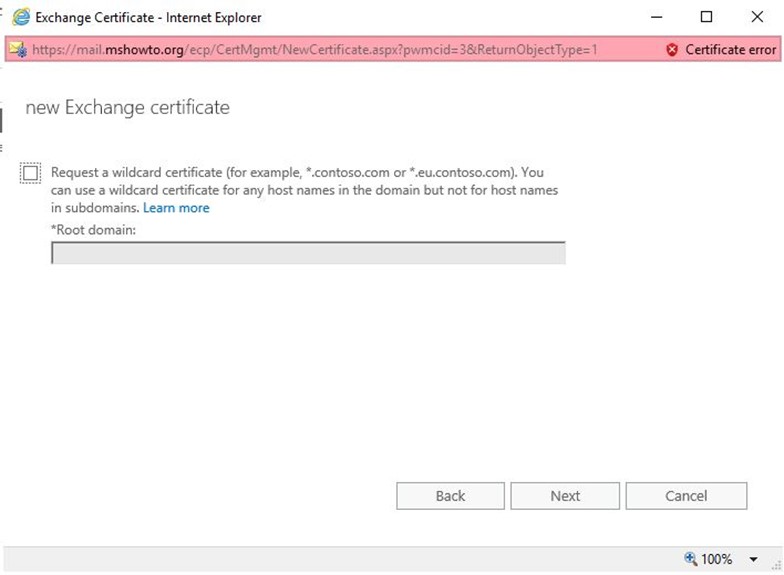Close the Exchange Certificate window
Viewport: 784px width, 575px height.
(757, 17)
